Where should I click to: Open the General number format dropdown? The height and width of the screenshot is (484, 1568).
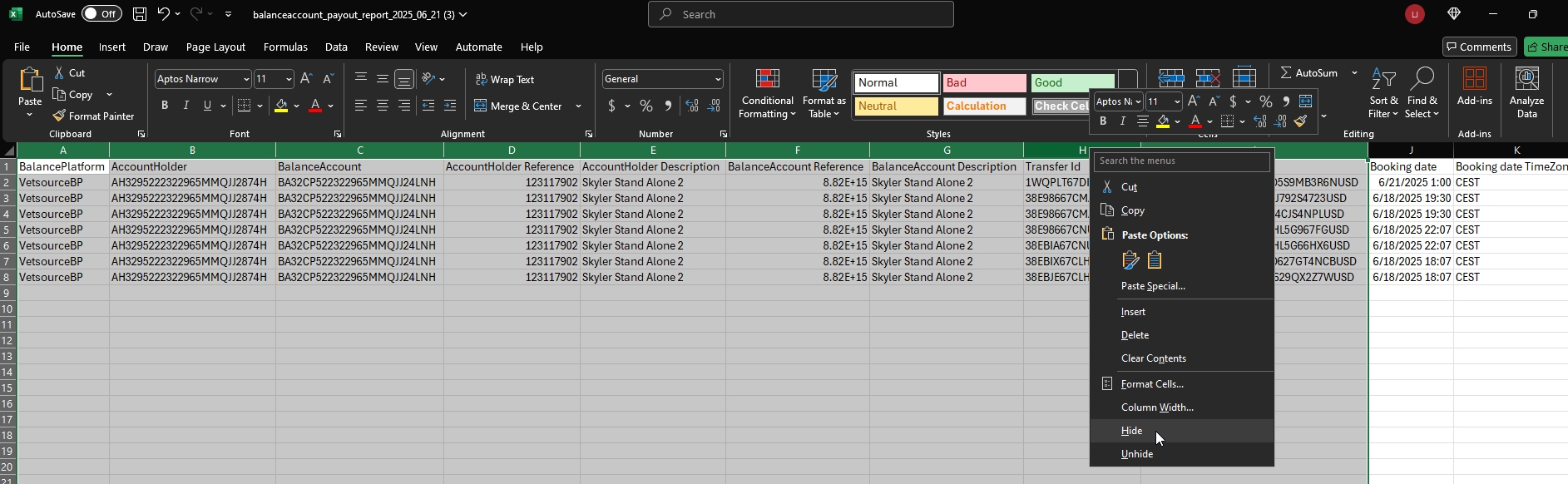tap(717, 79)
